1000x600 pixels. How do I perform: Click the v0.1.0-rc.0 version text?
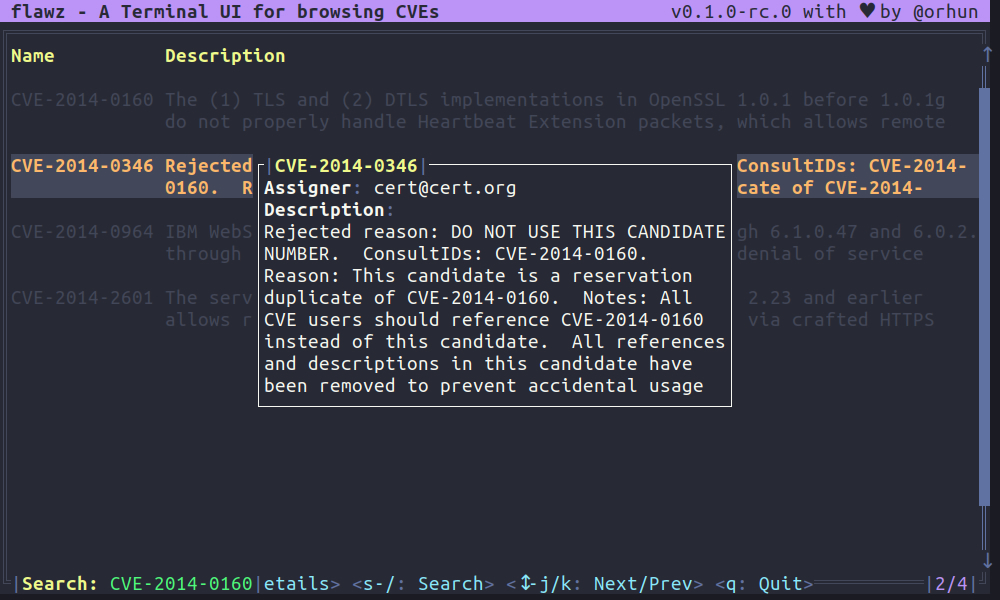click(x=731, y=11)
